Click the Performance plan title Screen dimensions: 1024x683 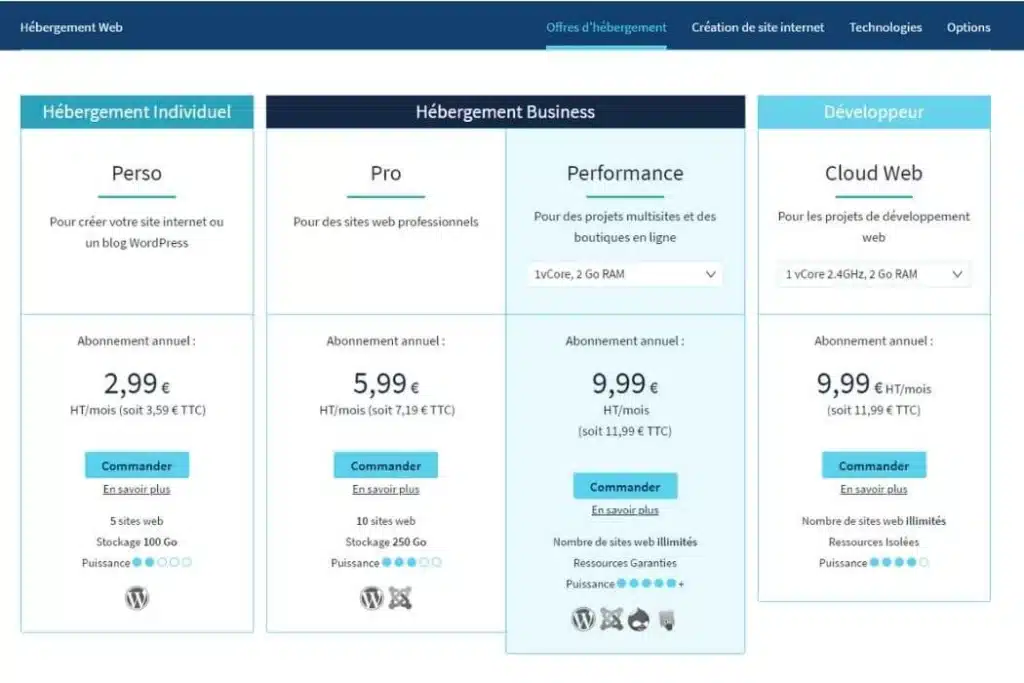(x=625, y=173)
